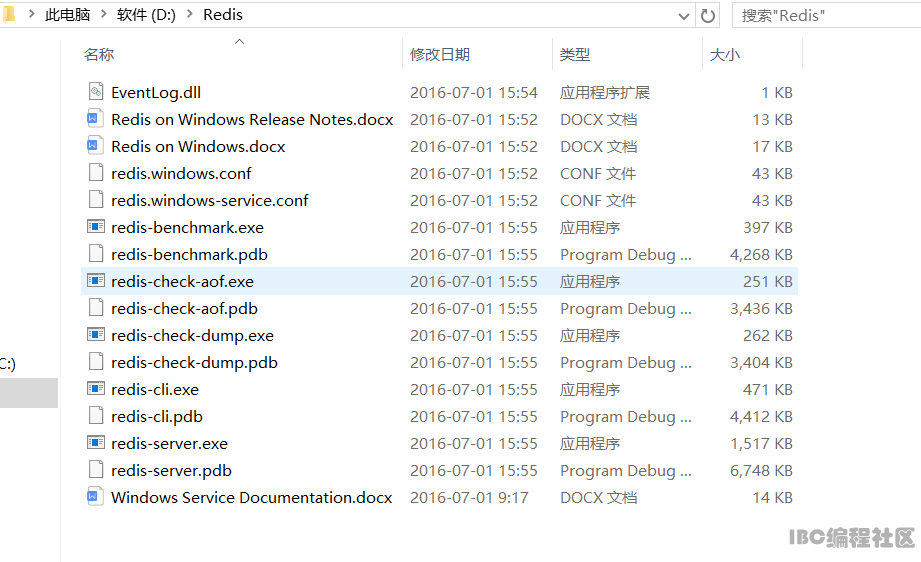Viewport: 921px width, 562px height.
Task: Select the redis.windows.conf file name
Action: 181,173
